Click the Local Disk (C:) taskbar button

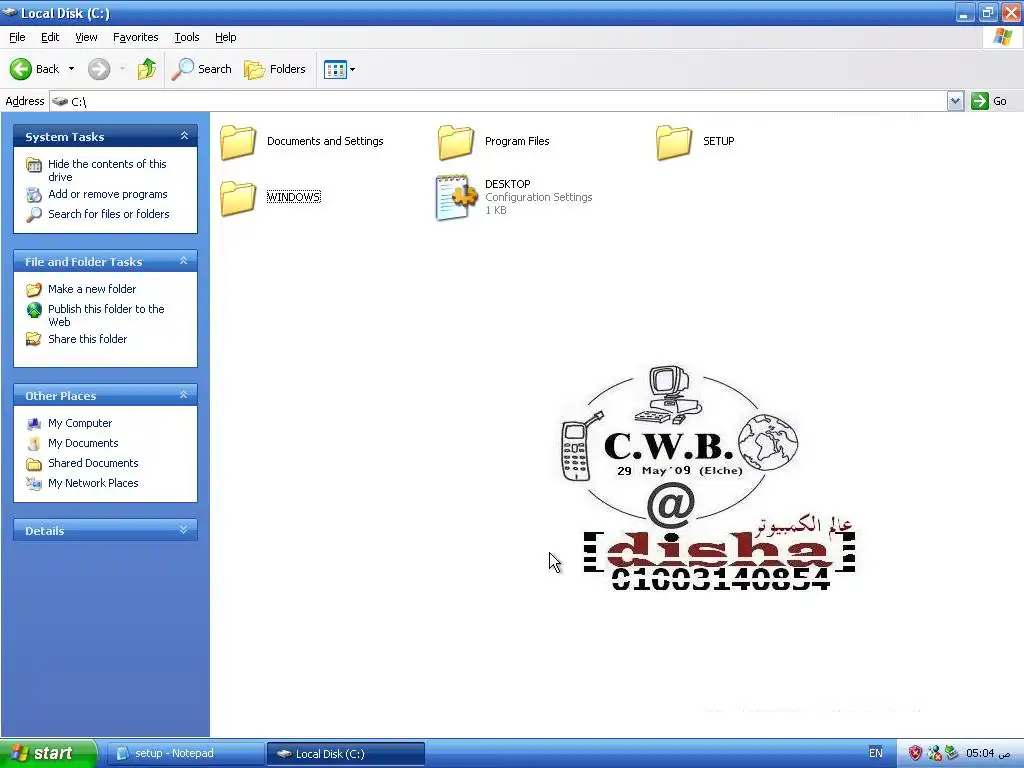click(346, 754)
